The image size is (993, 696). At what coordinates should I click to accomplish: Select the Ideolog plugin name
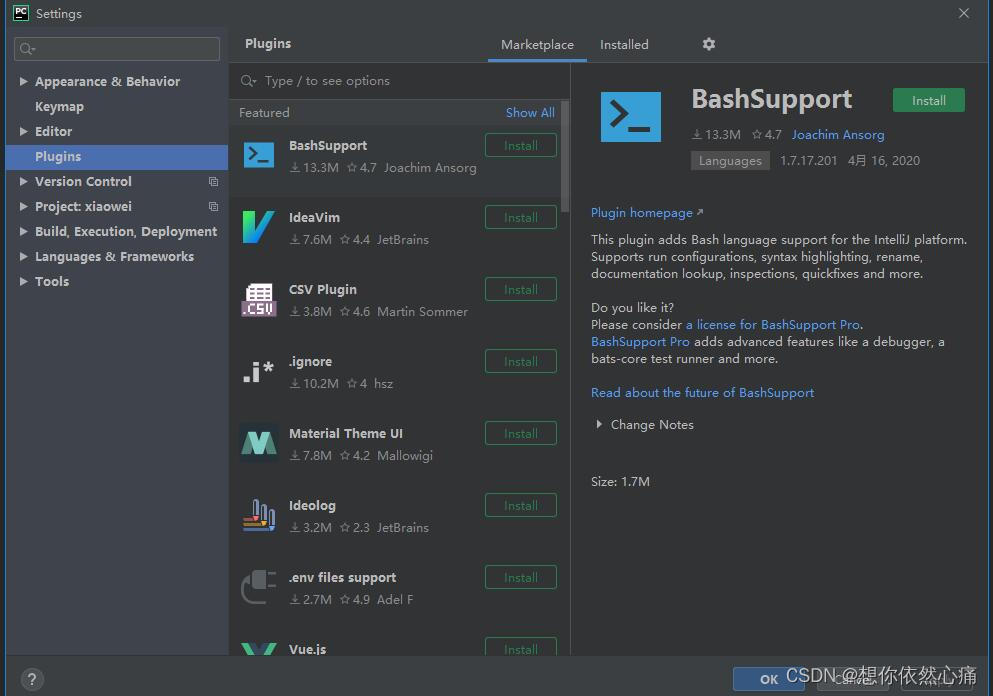[312, 505]
